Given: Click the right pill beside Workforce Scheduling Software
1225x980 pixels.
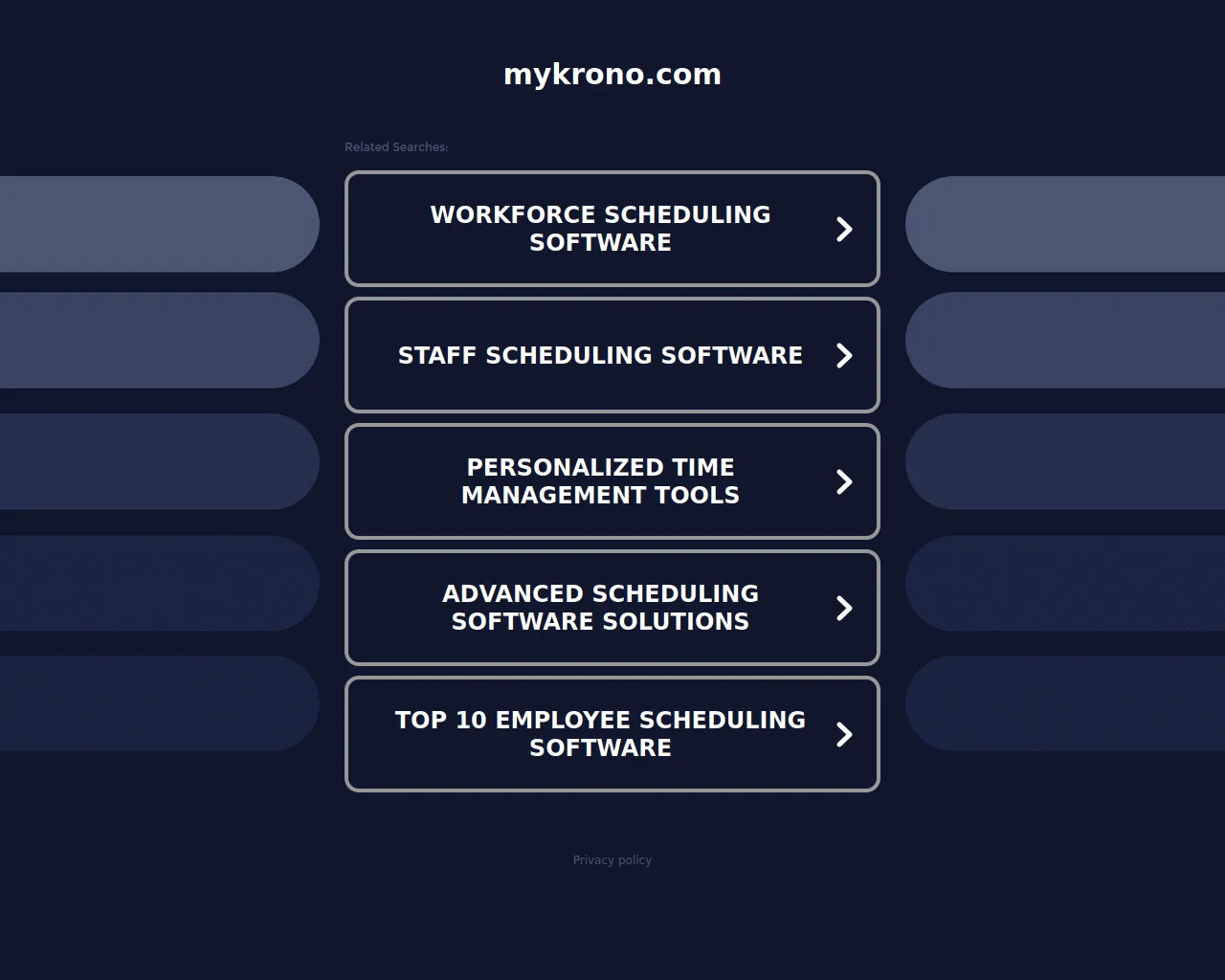Looking at the screenshot, I should pyautogui.click(x=1065, y=224).
